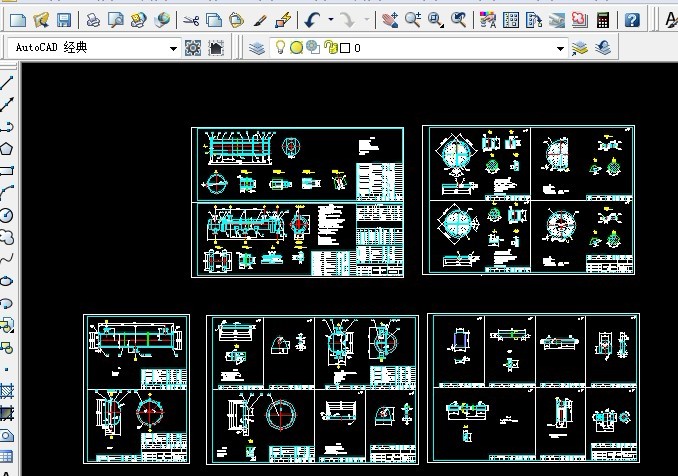The height and width of the screenshot is (476, 678).
Task: Select the Table tool
Action: click(6, 457)
